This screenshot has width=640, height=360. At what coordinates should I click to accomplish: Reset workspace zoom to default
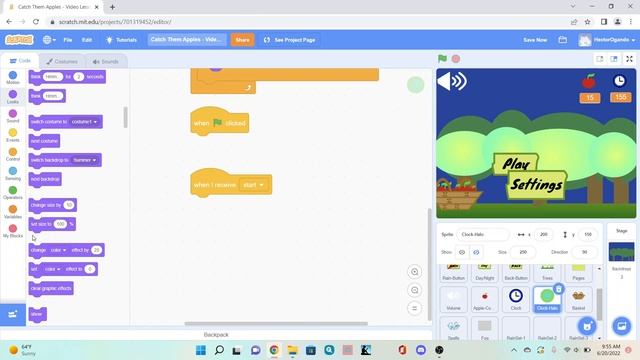click(x=414, y=308)
